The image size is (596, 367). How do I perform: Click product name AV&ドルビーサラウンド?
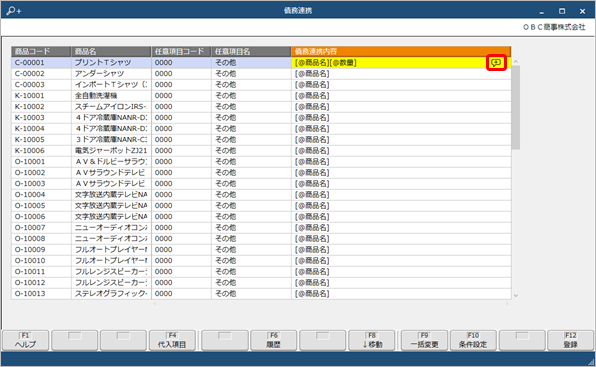tap(111, 162)
